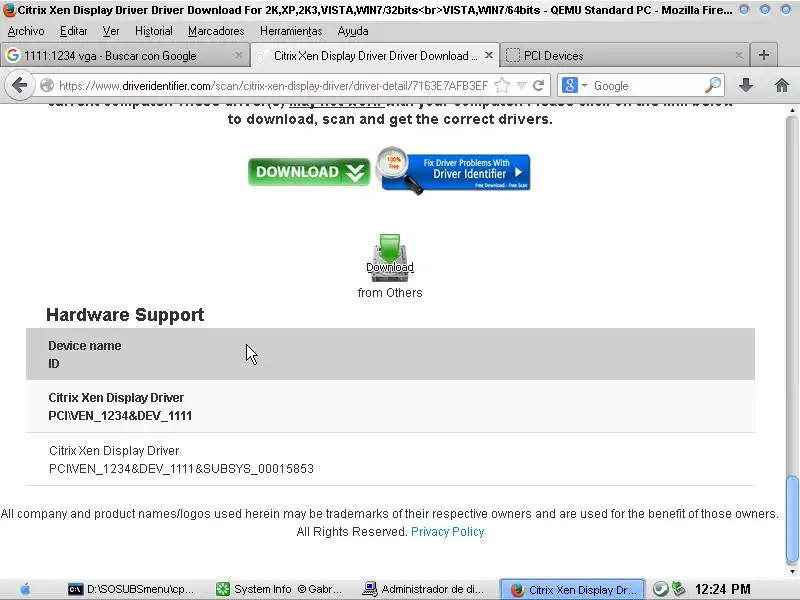Open the URL history dropdown arrow
Viewport: 800px width, 600px height.
(521, 85)
